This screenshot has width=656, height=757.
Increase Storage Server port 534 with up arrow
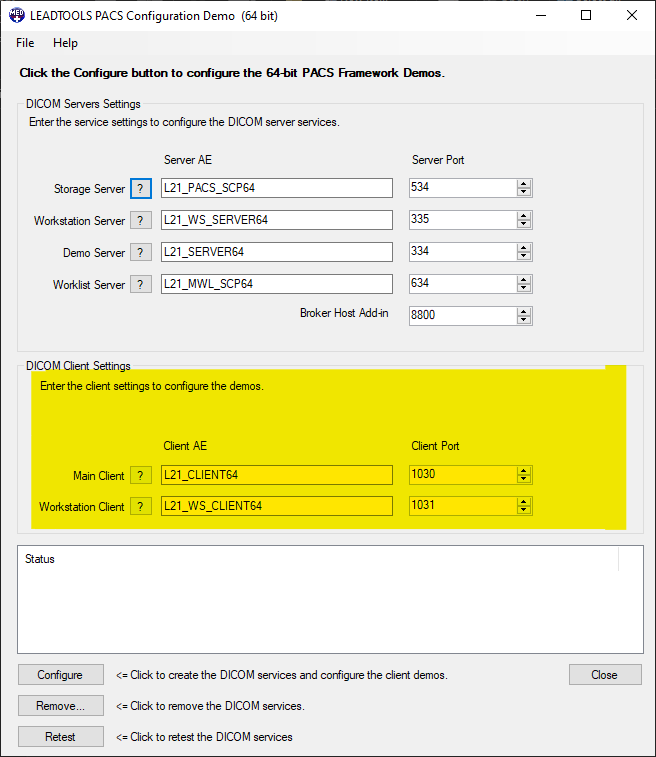(524, 183)
